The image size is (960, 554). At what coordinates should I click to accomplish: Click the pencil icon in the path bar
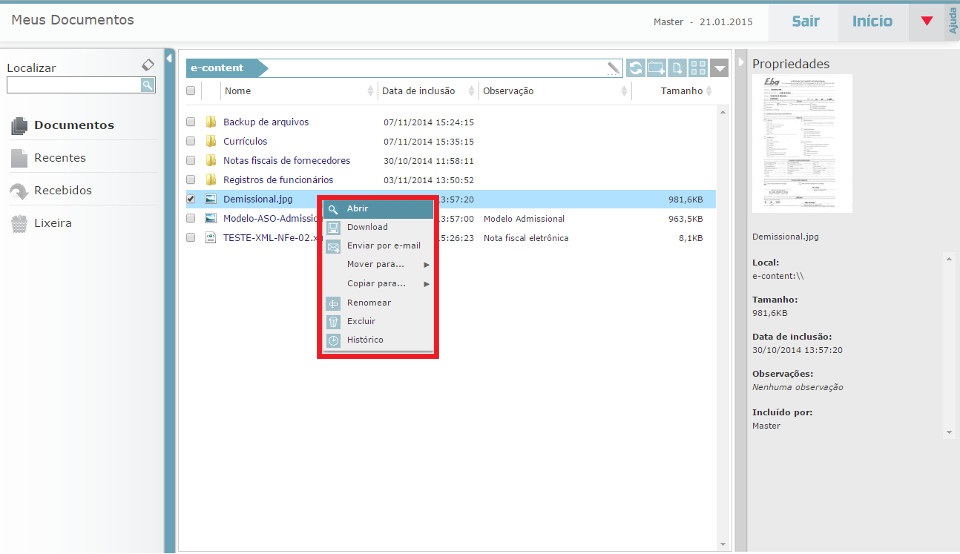pos(613,68)
